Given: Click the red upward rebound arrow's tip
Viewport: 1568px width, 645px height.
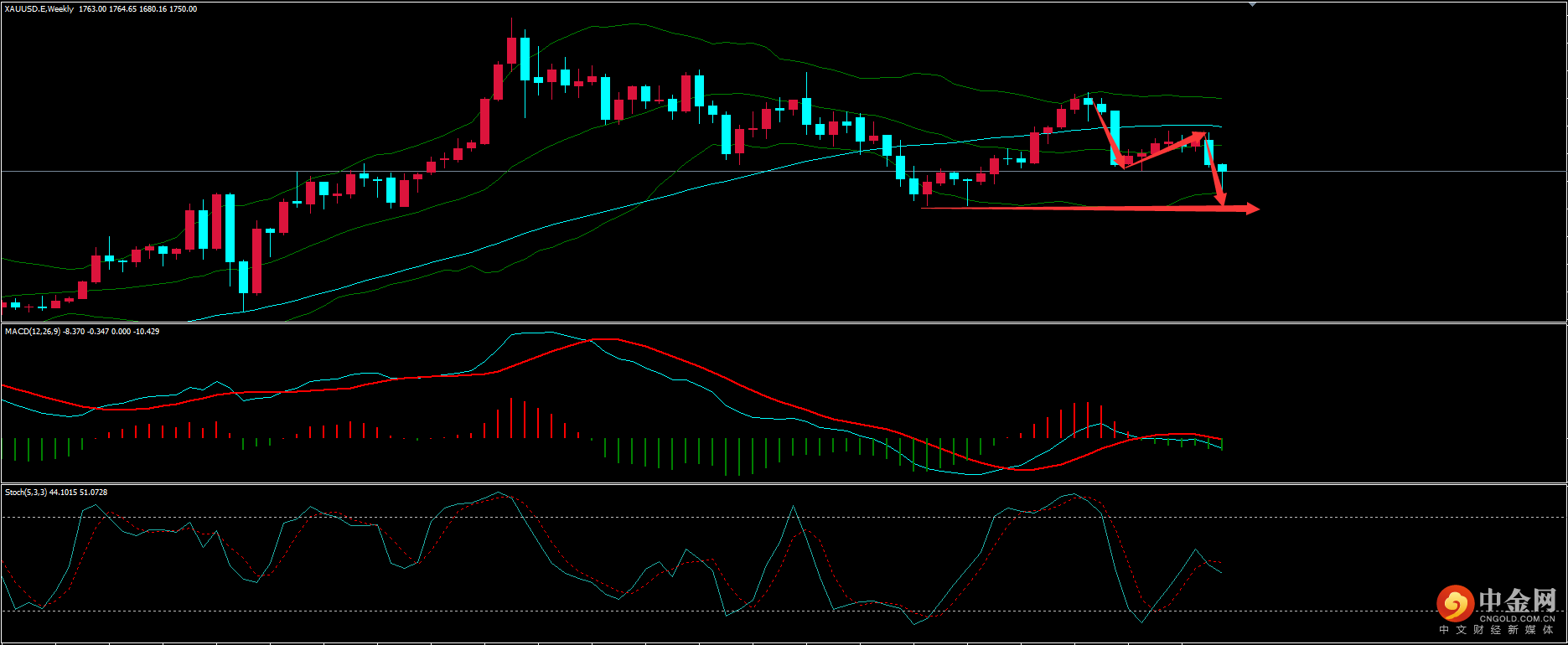Looking at the screenshot, I should coord(1202,134).
